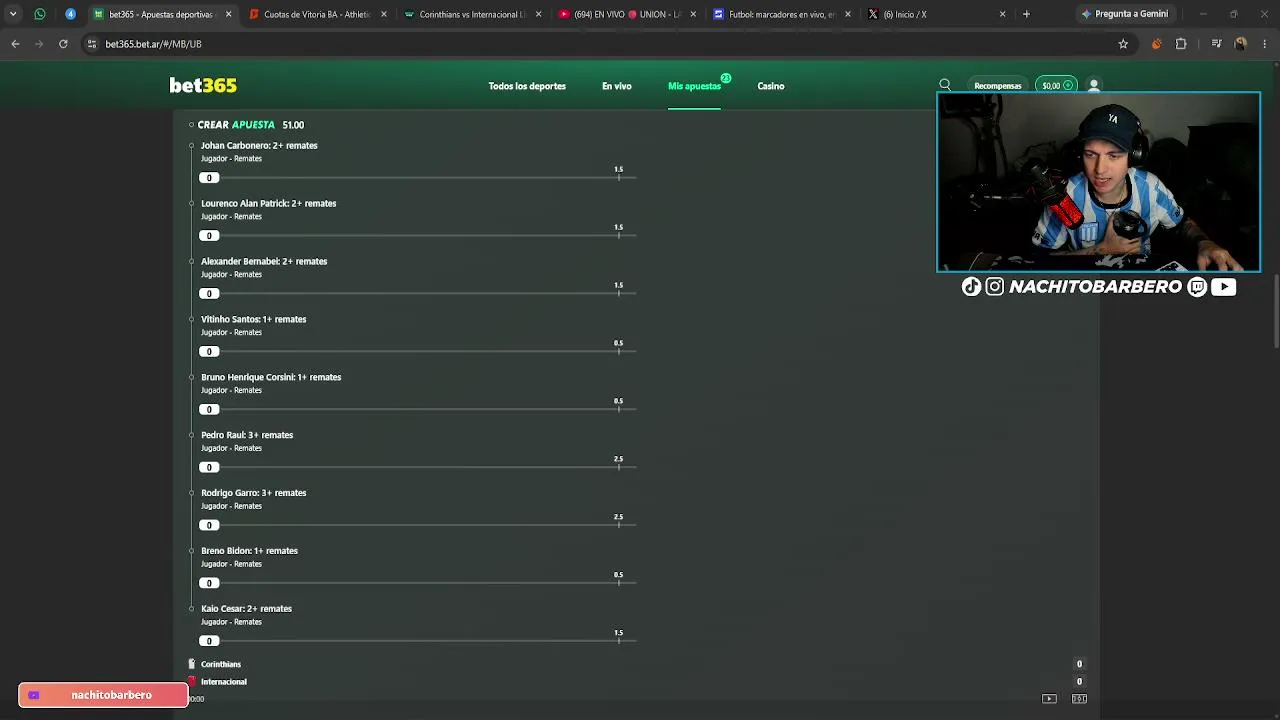Viewport: 1280px width, 720px height.
Task: Open the Casino section
Action: [771, 86]
